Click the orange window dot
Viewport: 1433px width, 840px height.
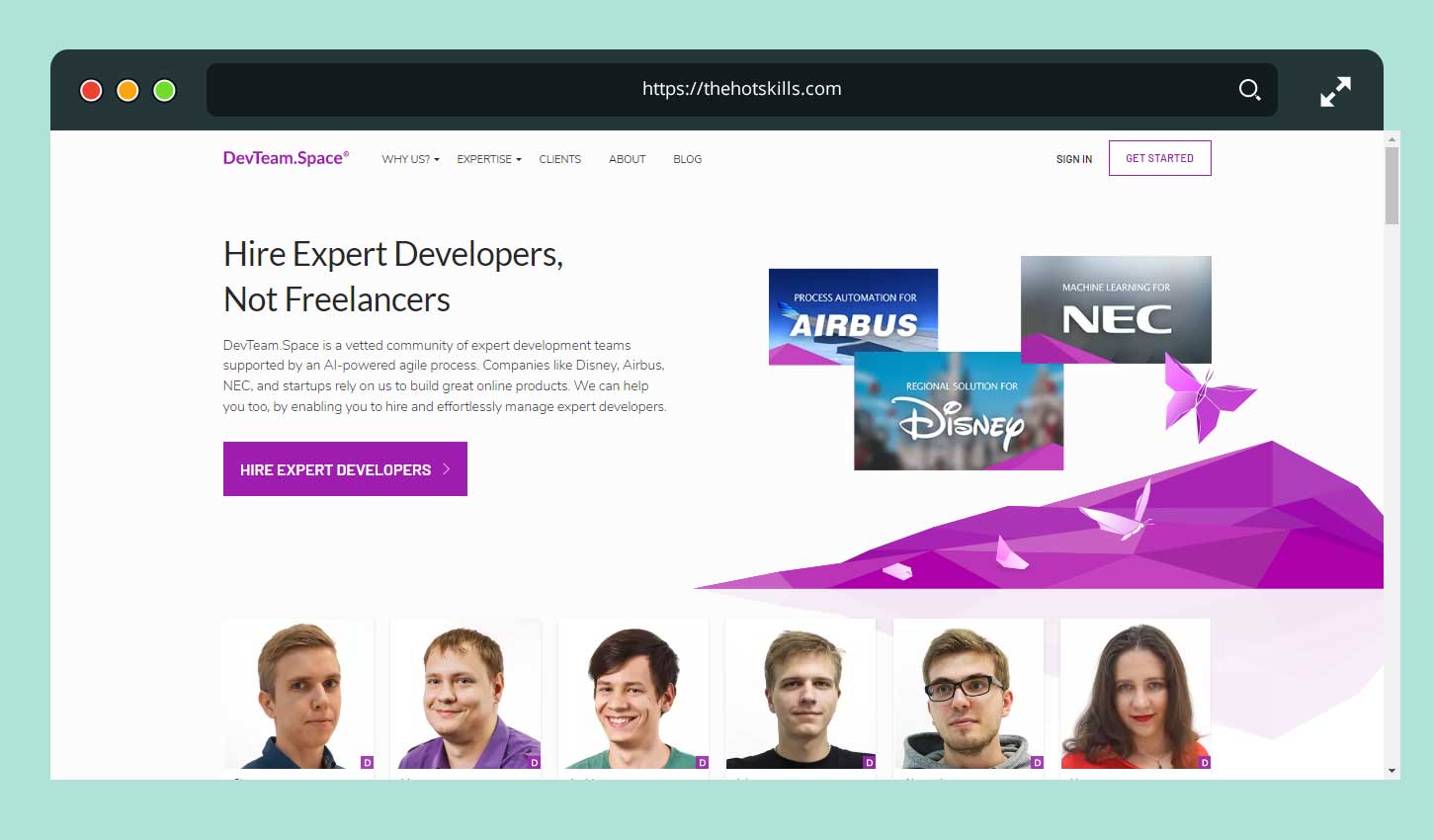pos(127,91)
